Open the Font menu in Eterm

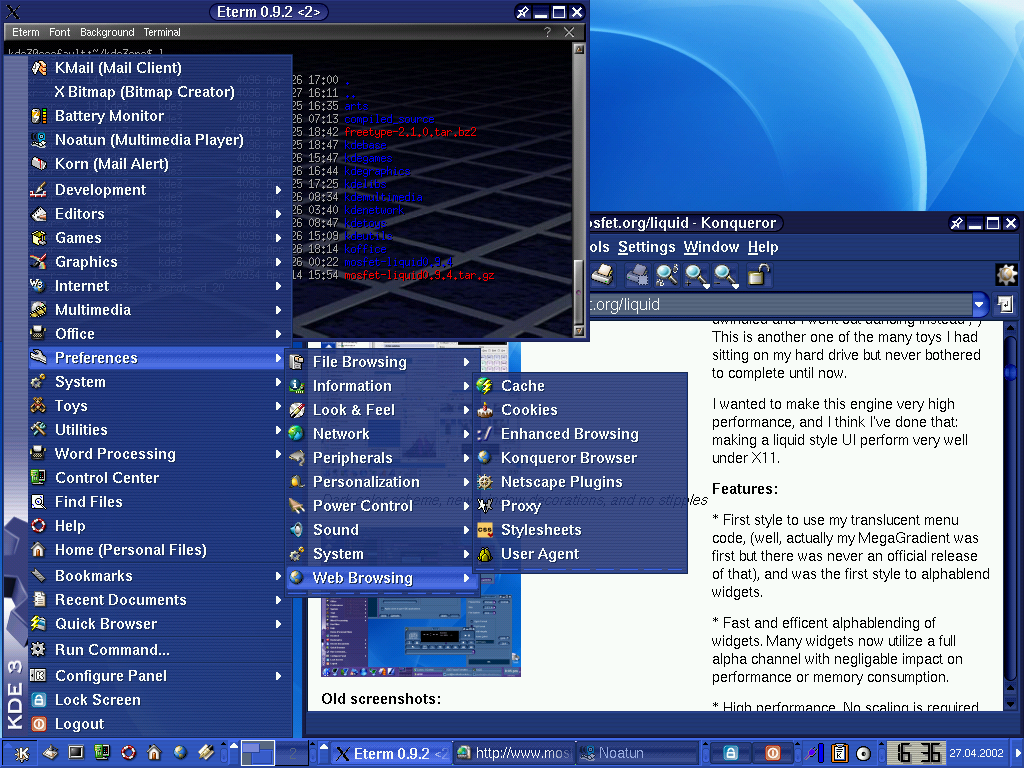click(x=59, y=32)
